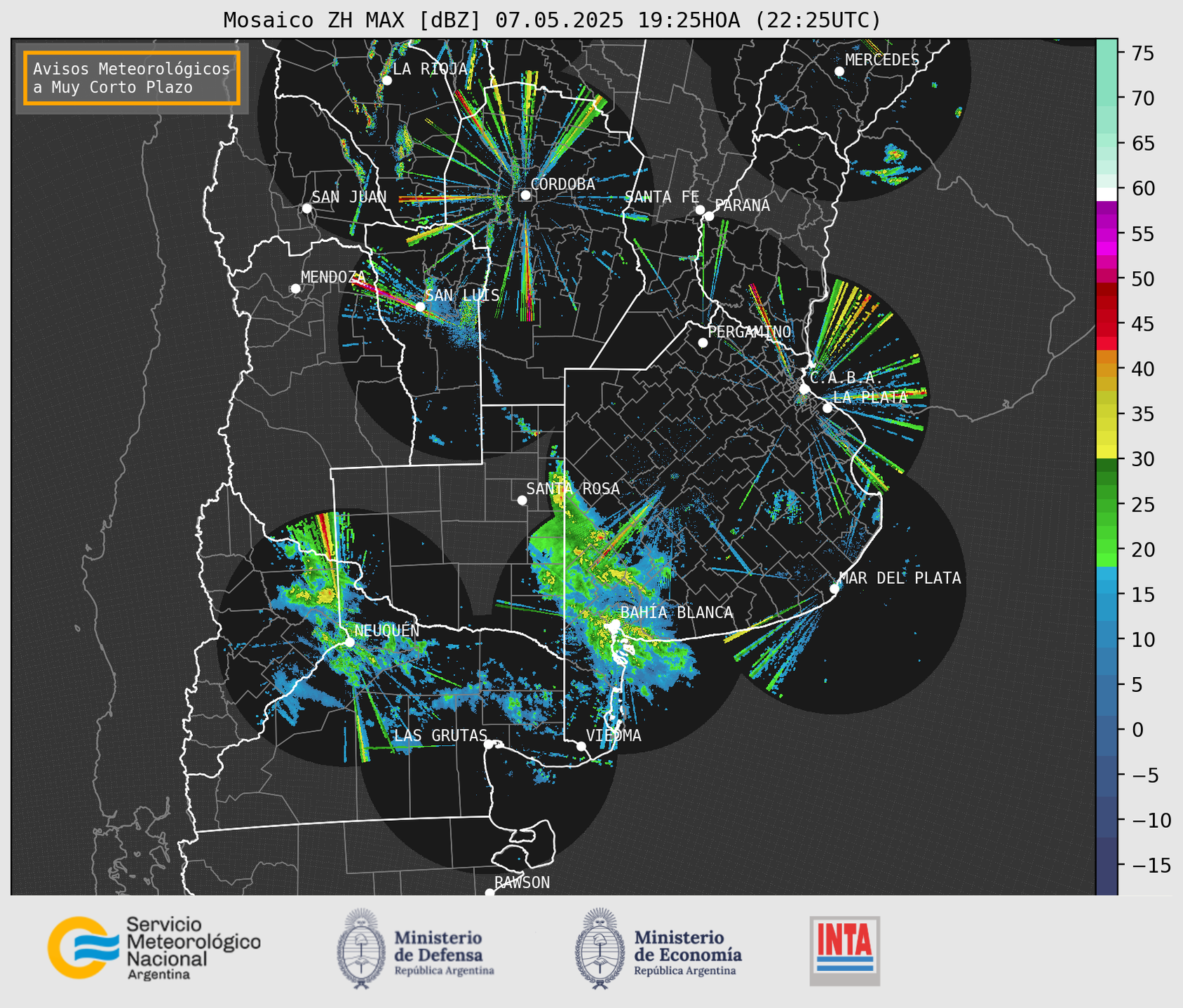
Task: Click the LA PLATA city marker dot
Action: tap(827, 408)
